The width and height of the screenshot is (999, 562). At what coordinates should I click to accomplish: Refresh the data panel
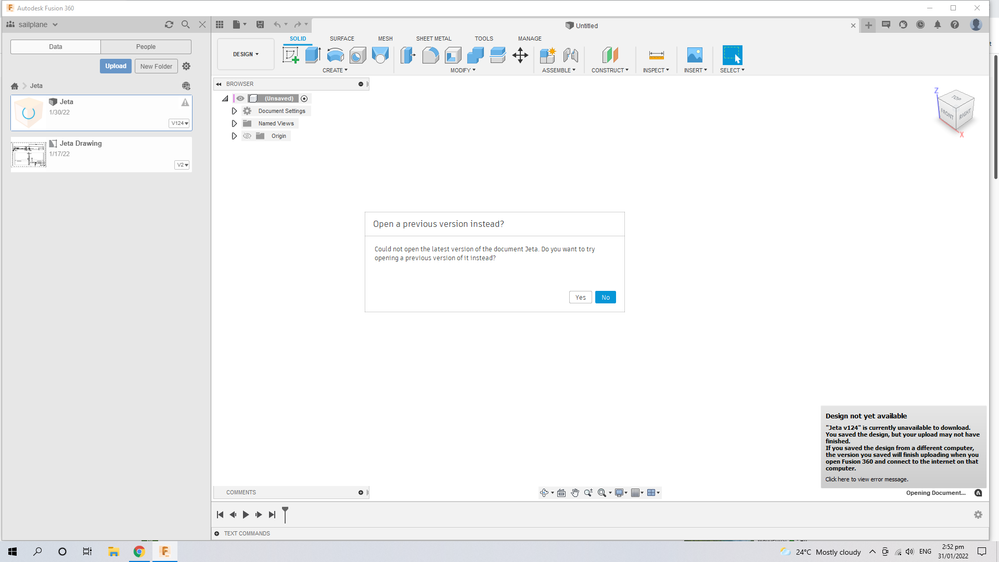[169, 24]
